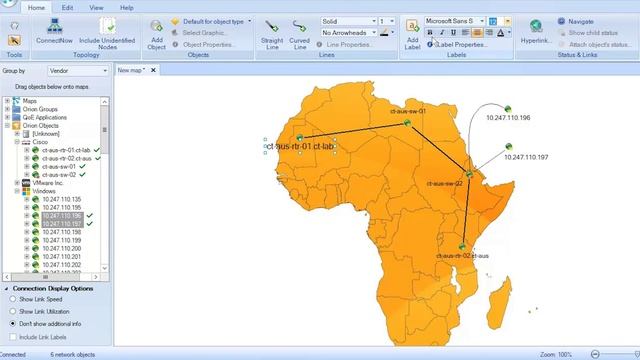Align label text center

[x=477, y=32]
